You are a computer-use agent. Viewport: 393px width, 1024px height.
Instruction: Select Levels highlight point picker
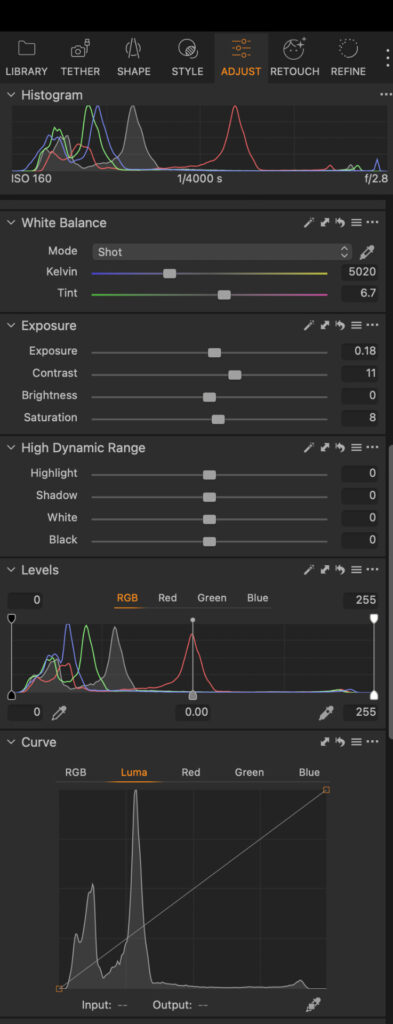click(x=326, y=712)
